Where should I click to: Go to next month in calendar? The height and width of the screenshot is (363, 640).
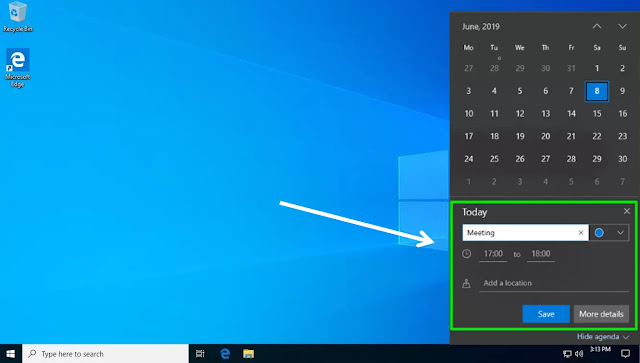coord(622,27)
